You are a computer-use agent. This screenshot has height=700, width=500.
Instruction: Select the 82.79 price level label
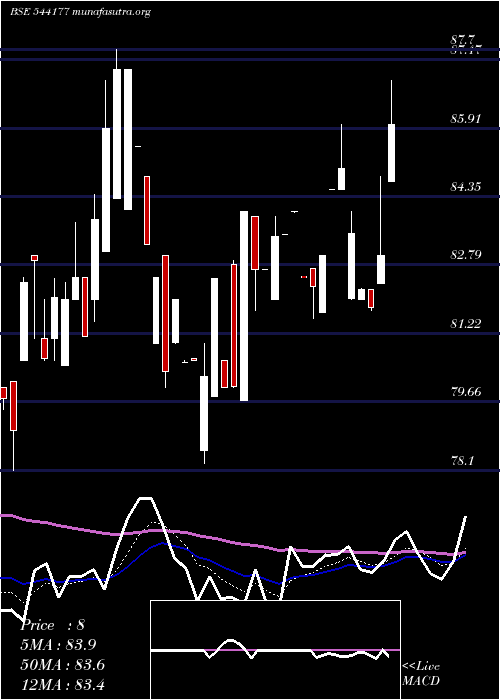tap(466, 255)
